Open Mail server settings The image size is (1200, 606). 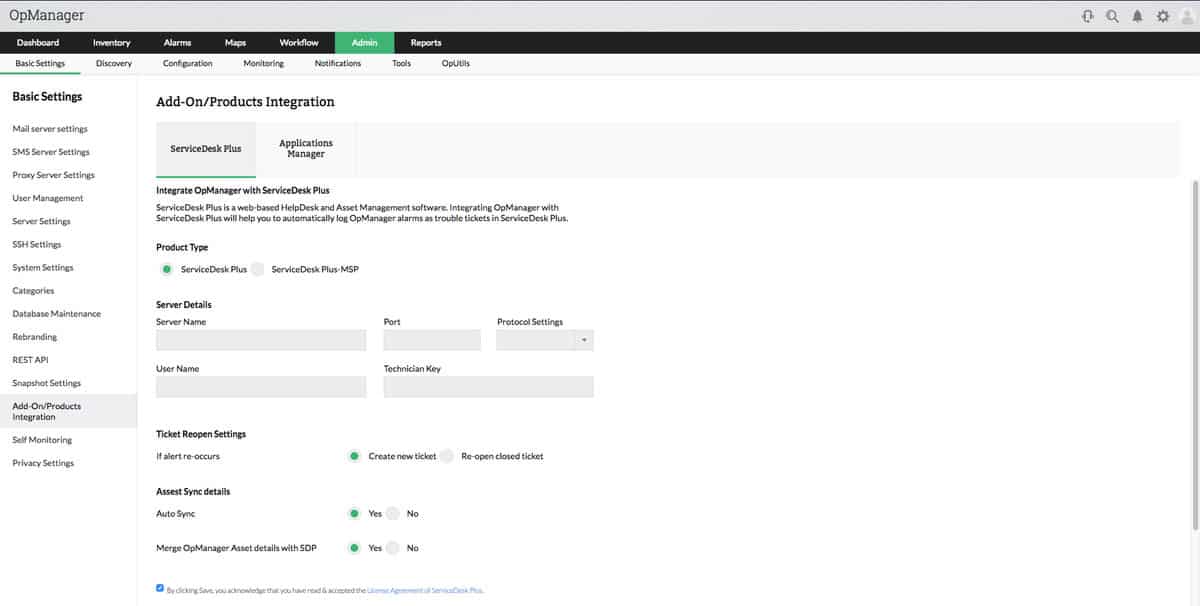point(50,129)
